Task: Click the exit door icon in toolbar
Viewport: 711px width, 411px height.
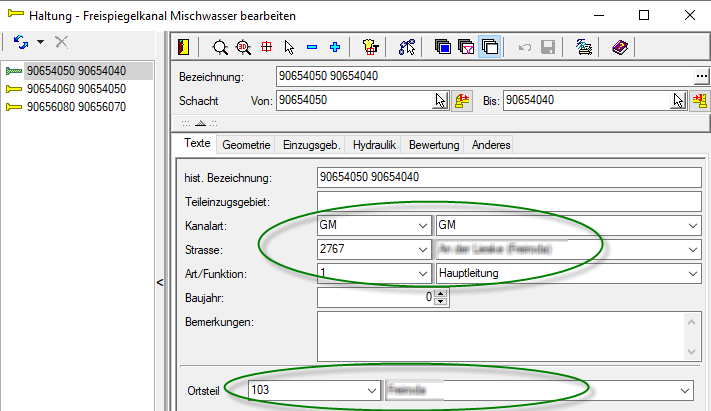Action: (x=184, y=46)
